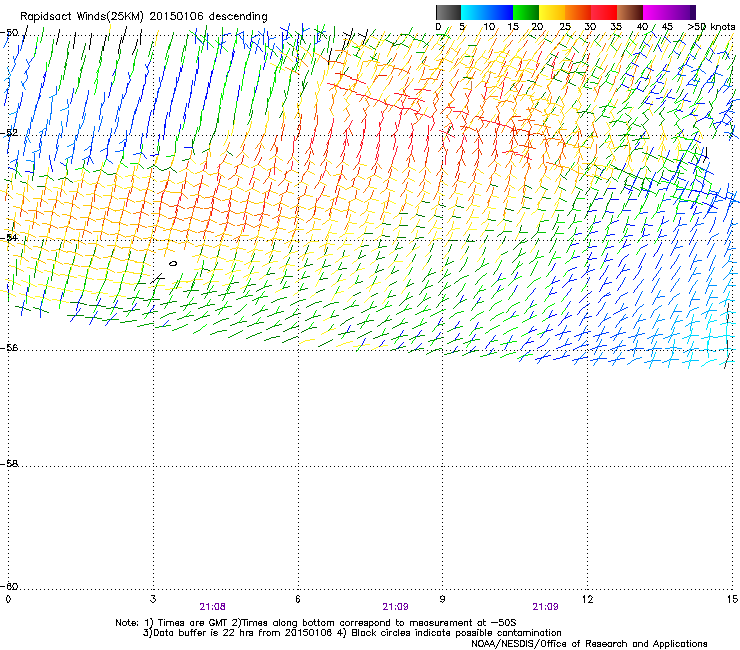Click the '-58' latitude axis label
740x650 pixels.
(x=9, y=464)
